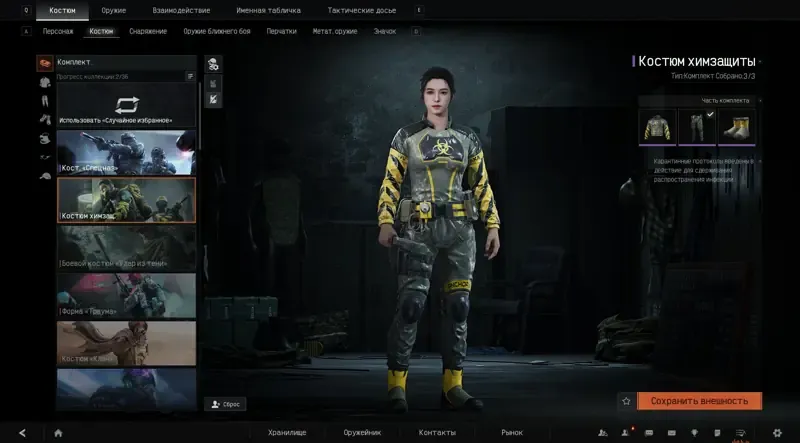Select the hazmat jacket set piece
This screenshot has height=443, width=800.
pyautogui.click(x=657, y=127)
